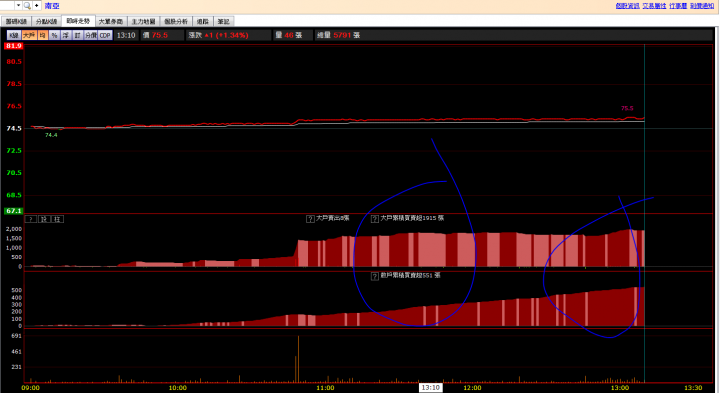
Task: Click the 個股資訊 link
Action: click(x=627, y=6)
